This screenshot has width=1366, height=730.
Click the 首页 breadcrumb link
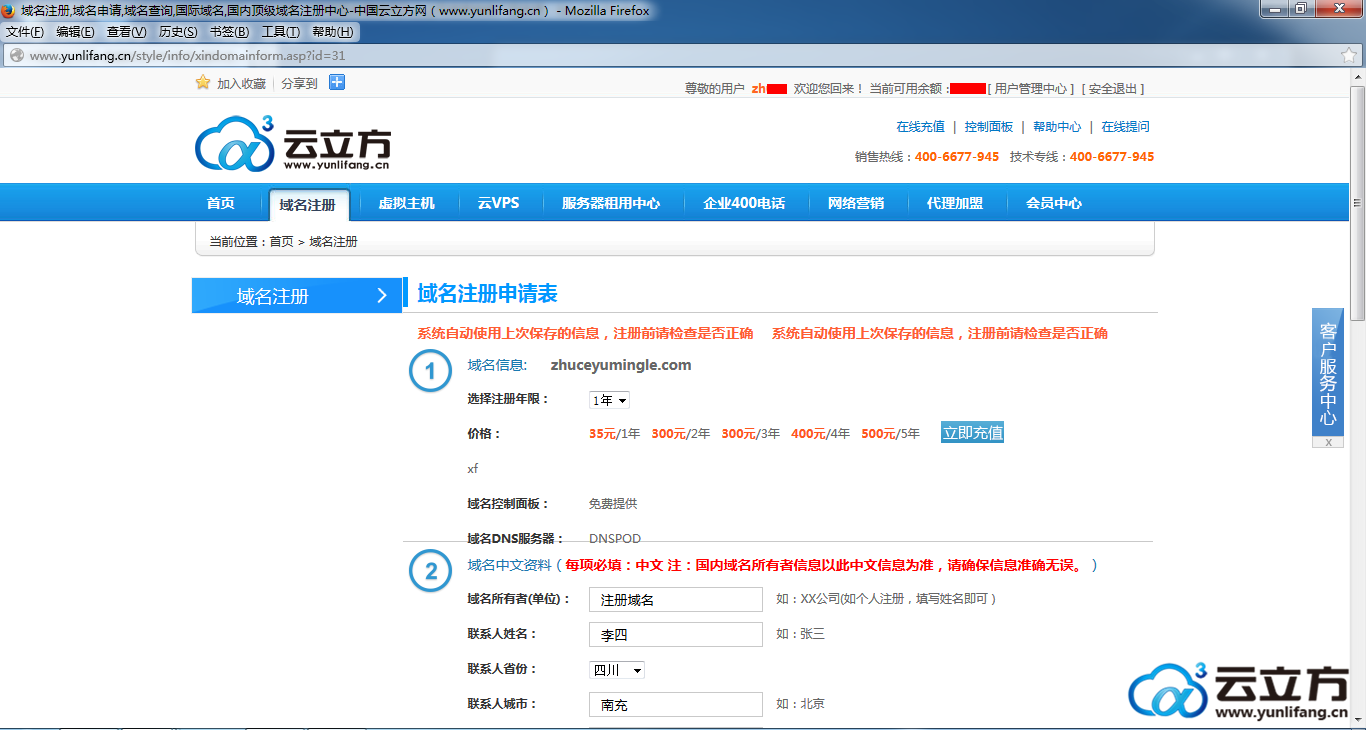tap(281, 242)
